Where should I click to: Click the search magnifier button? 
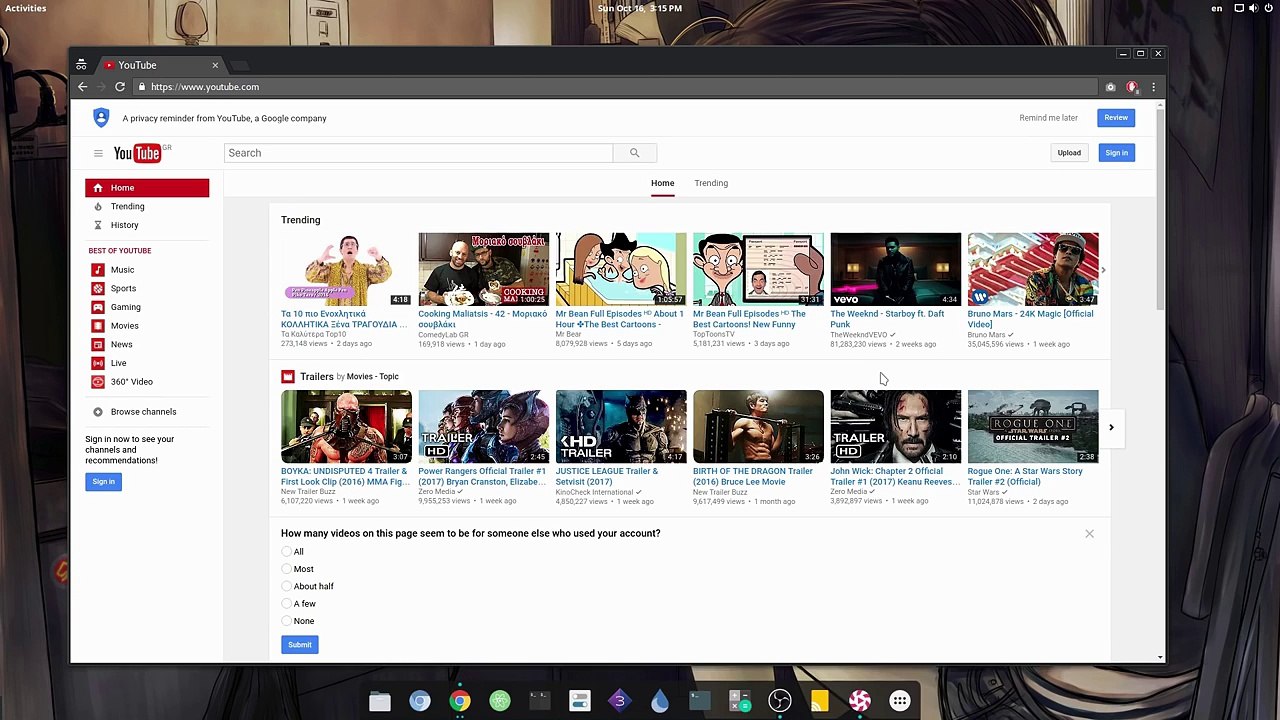coord(634,153)
